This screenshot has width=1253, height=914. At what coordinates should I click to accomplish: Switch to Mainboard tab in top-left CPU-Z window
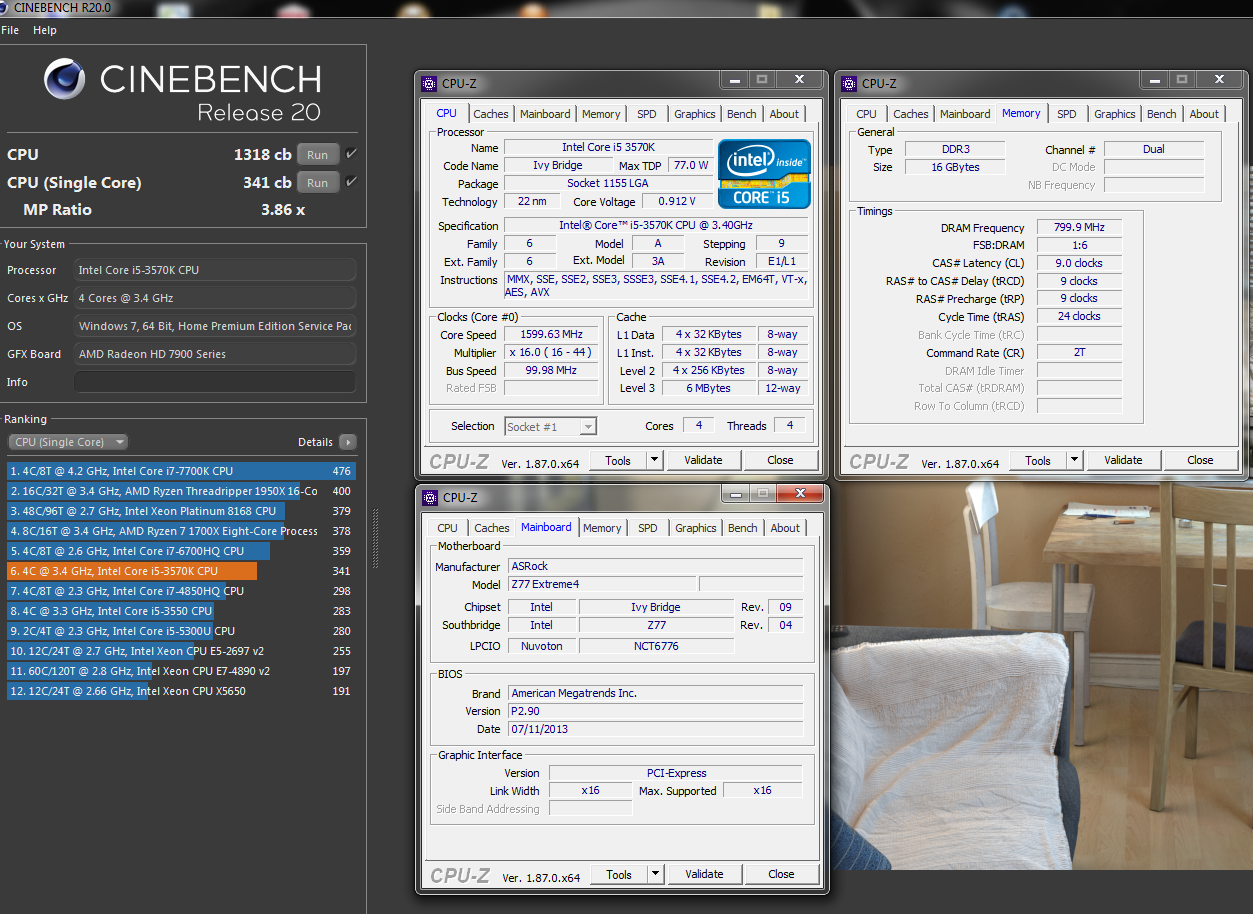545,114
